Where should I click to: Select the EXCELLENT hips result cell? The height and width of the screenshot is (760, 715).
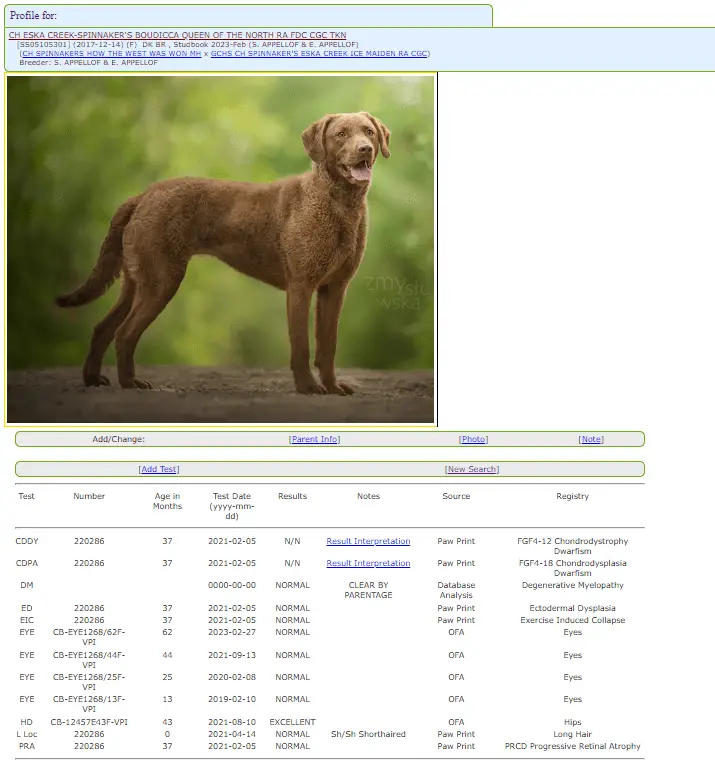click(x=292, y=722)
